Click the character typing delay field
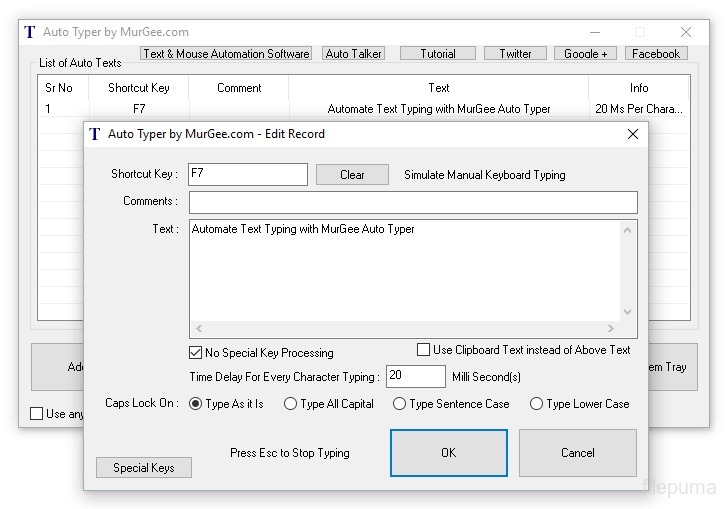This screenshot has height=509, width=728. click(415, 376)
